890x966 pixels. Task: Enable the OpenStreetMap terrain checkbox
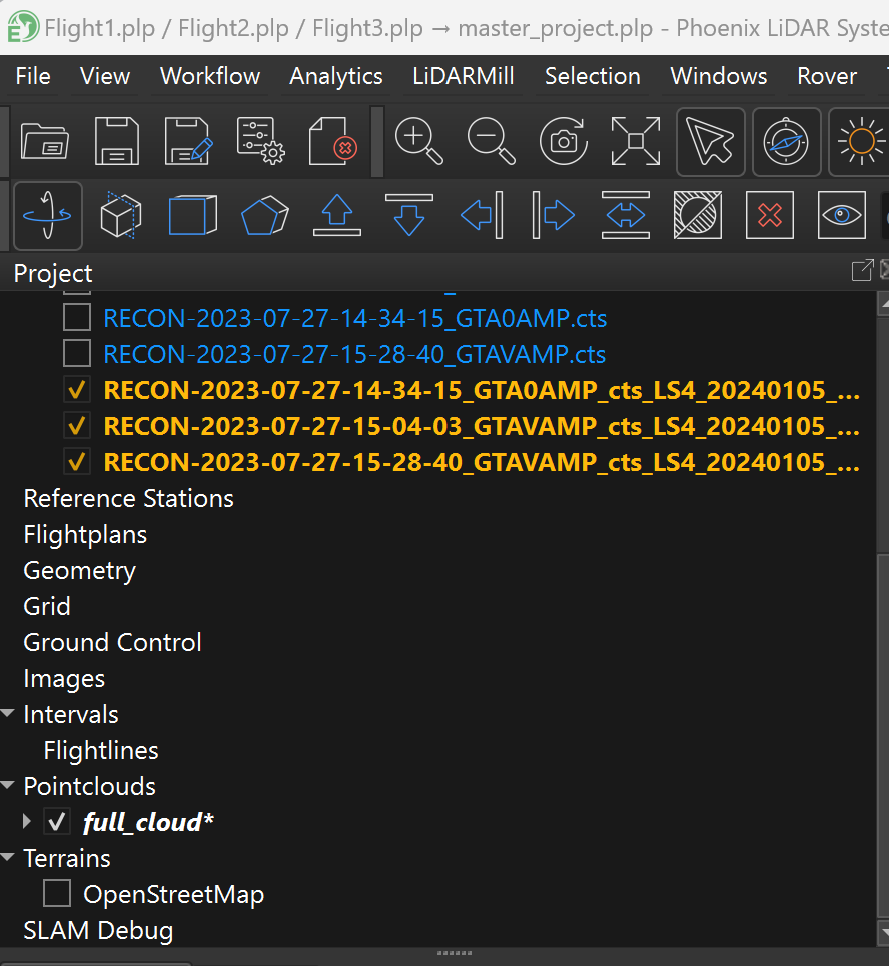57,894
